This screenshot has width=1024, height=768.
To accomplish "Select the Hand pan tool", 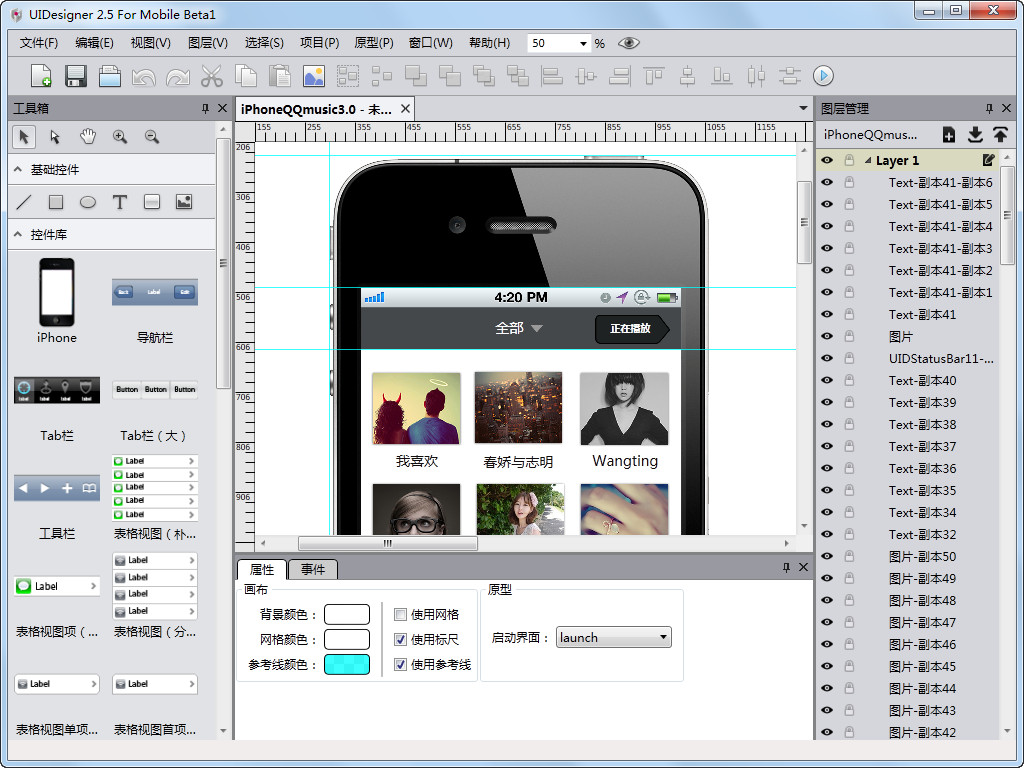I will [88, 137].
